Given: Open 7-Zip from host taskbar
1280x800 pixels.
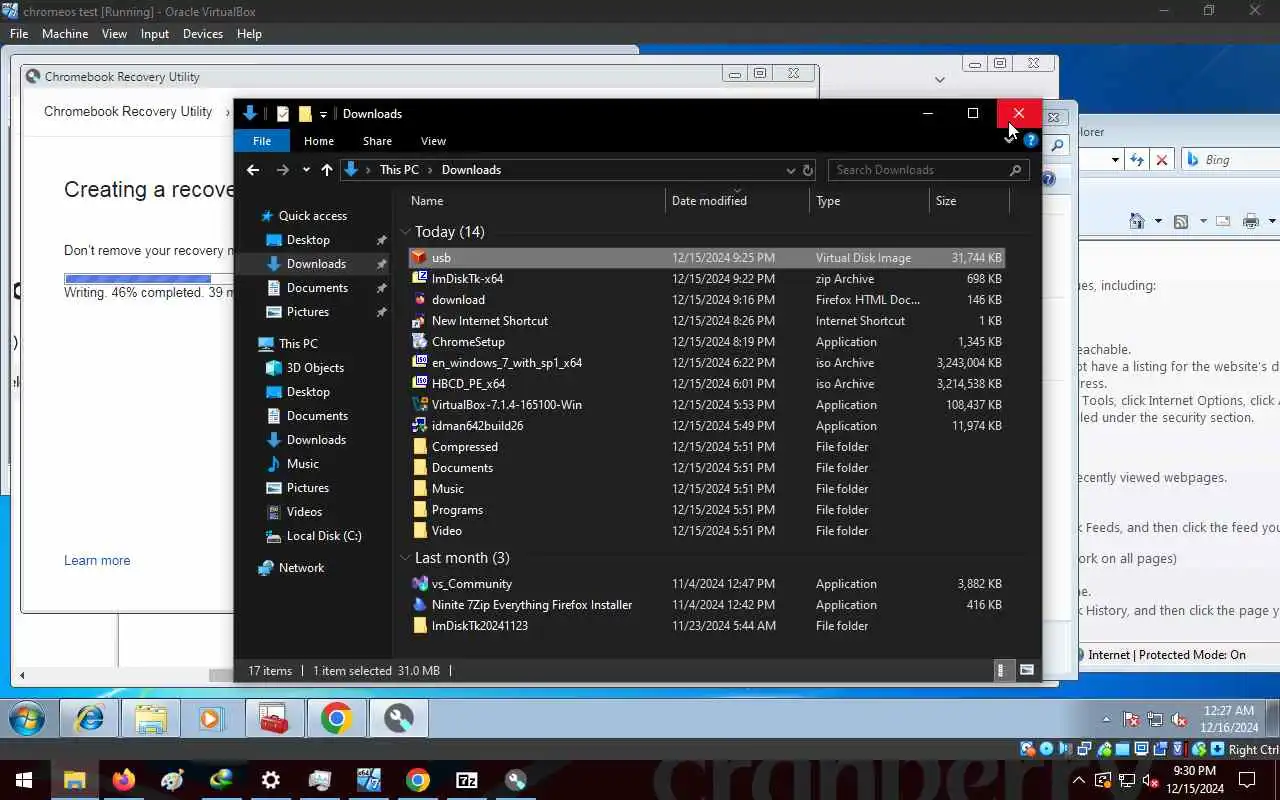Looking at the screenshot, I should pyautogui.click(x=467, y=780).
